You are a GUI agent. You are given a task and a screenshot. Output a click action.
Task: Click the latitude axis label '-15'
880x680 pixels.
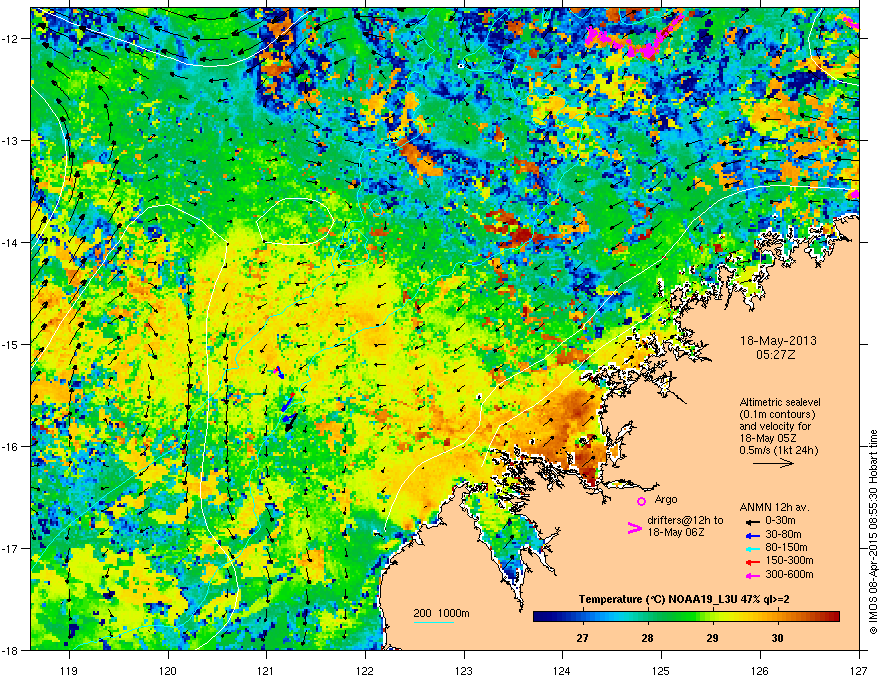click(10, 344)
